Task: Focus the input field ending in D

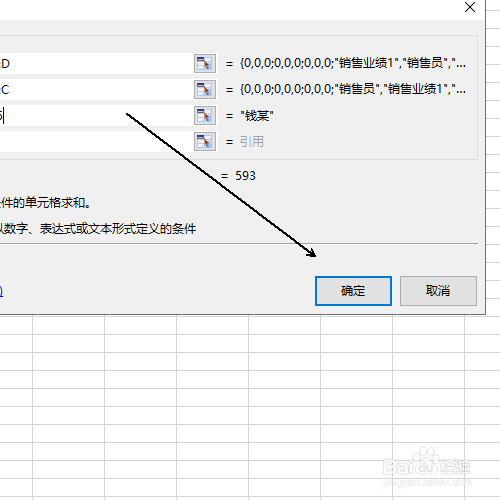Action: 96,63
